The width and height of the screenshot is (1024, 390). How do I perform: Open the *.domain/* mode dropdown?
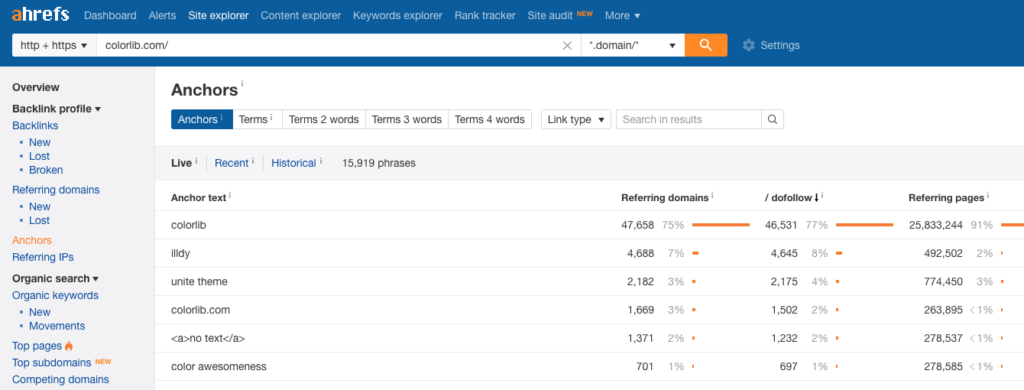click(632, 45)
